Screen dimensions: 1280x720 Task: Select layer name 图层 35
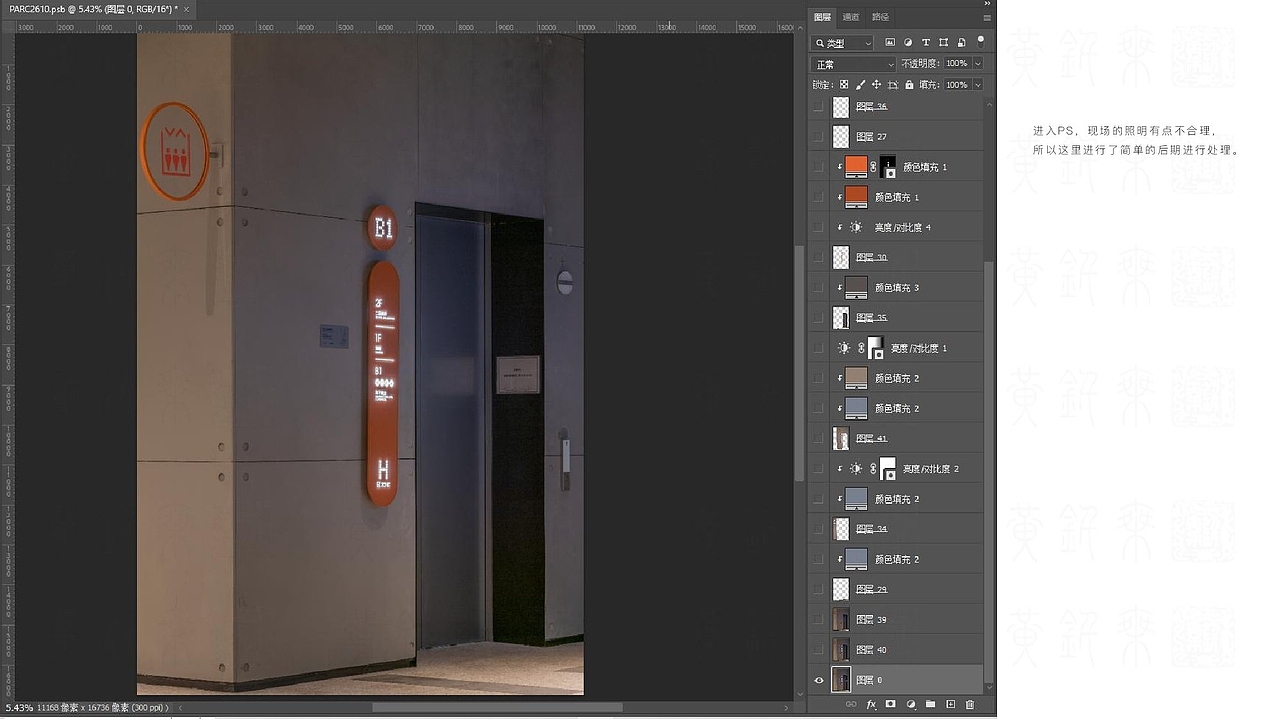pos(871,318)
